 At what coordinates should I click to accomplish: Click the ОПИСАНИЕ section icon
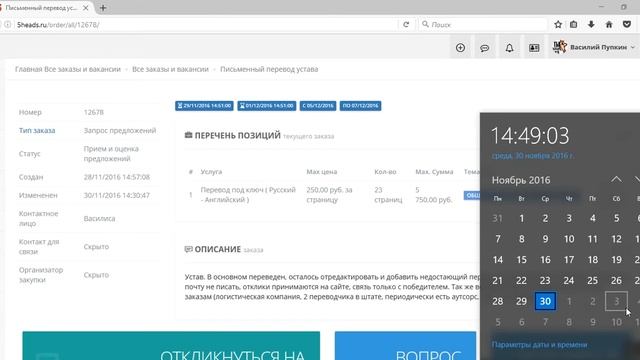pyautogui.click(x=188, y=249)
